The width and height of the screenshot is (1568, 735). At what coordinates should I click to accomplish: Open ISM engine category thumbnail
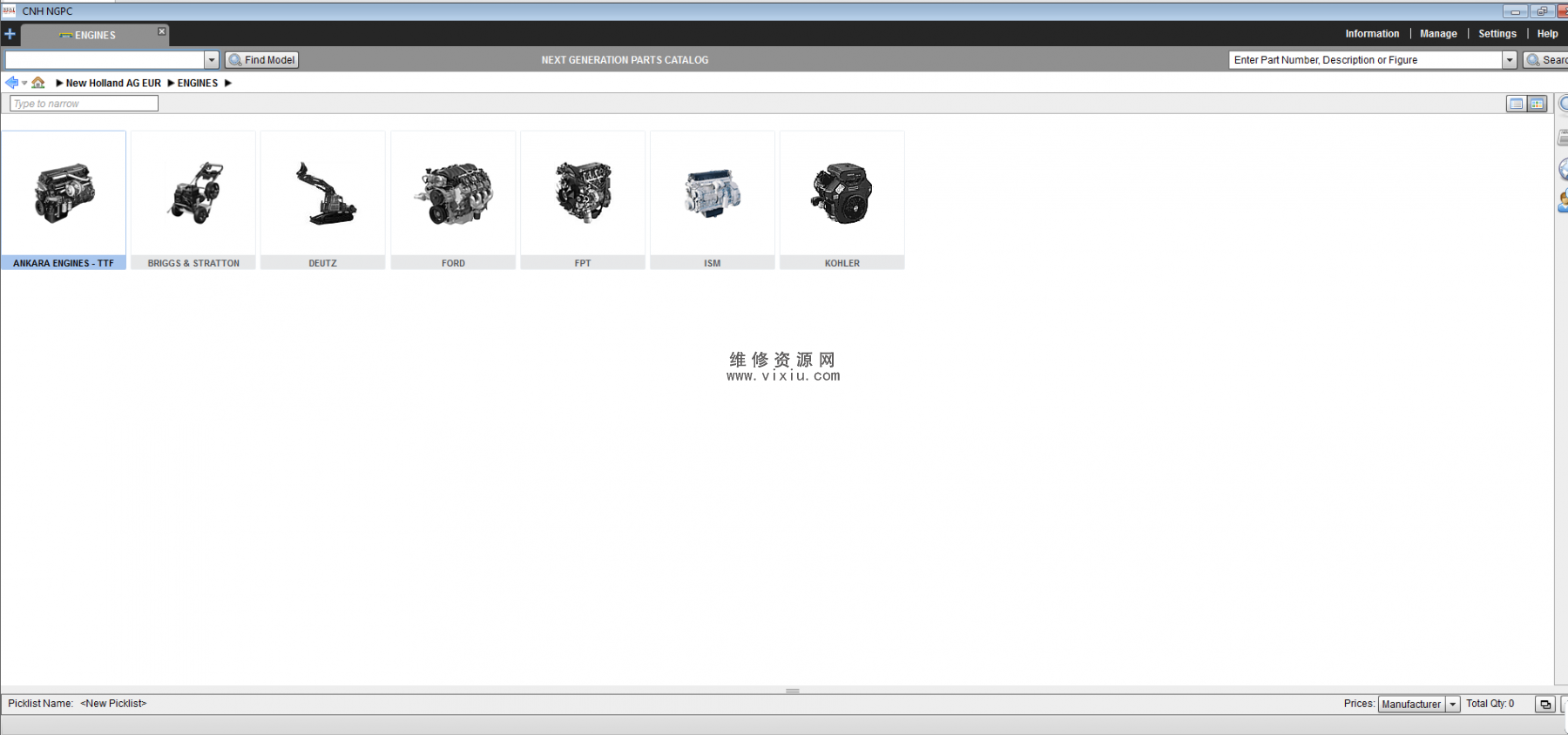(713, 193)
